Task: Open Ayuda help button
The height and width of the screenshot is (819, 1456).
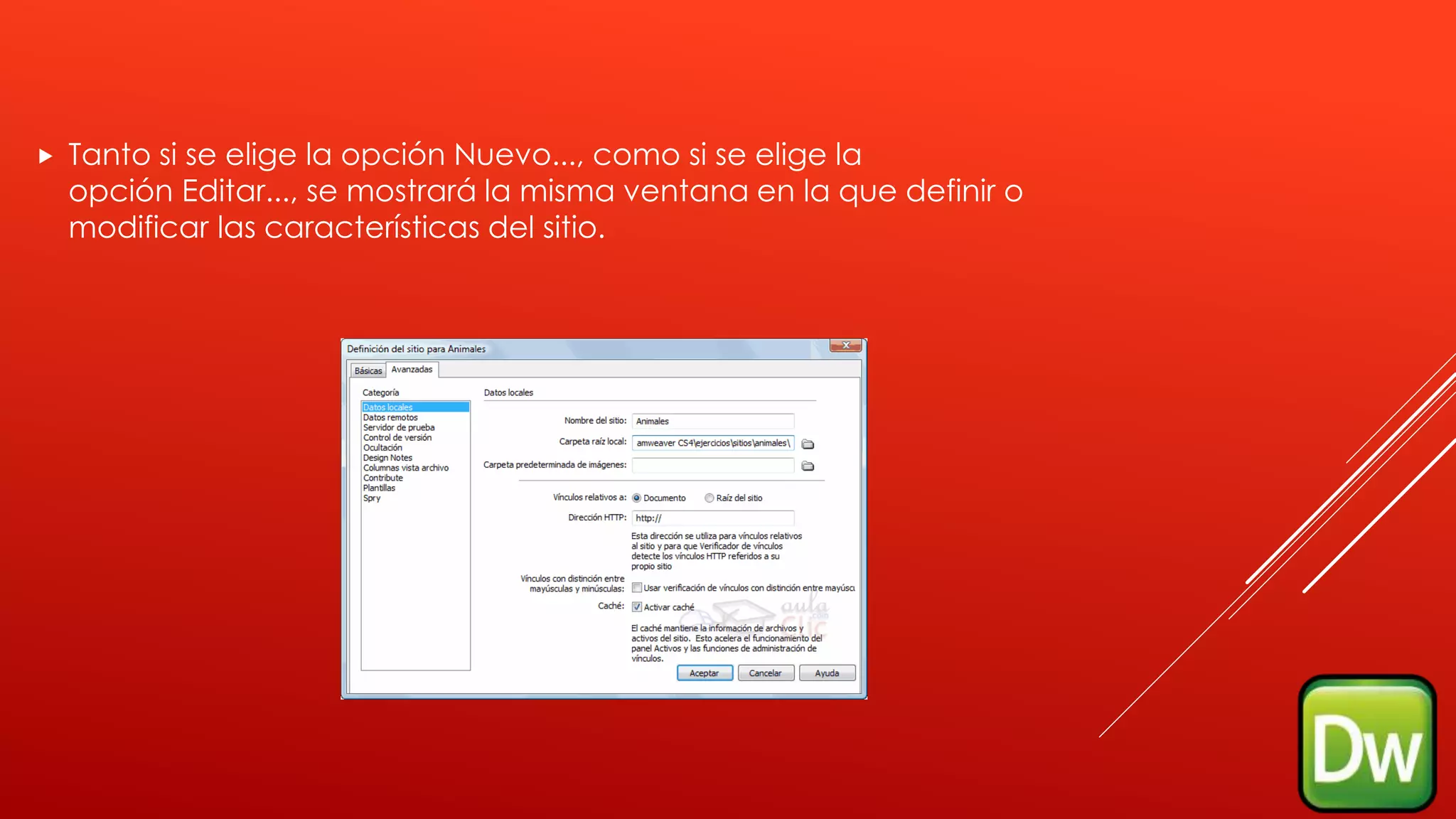Action: [x=827, y=673]
